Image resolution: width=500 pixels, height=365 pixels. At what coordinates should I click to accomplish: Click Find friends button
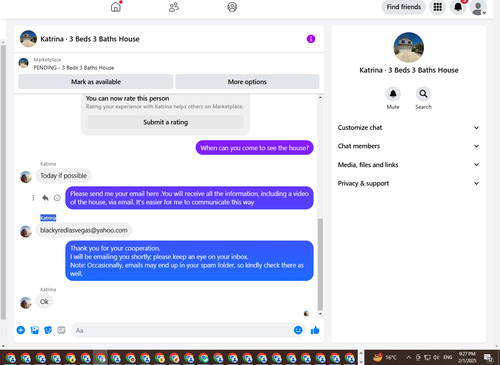point(404,7)
